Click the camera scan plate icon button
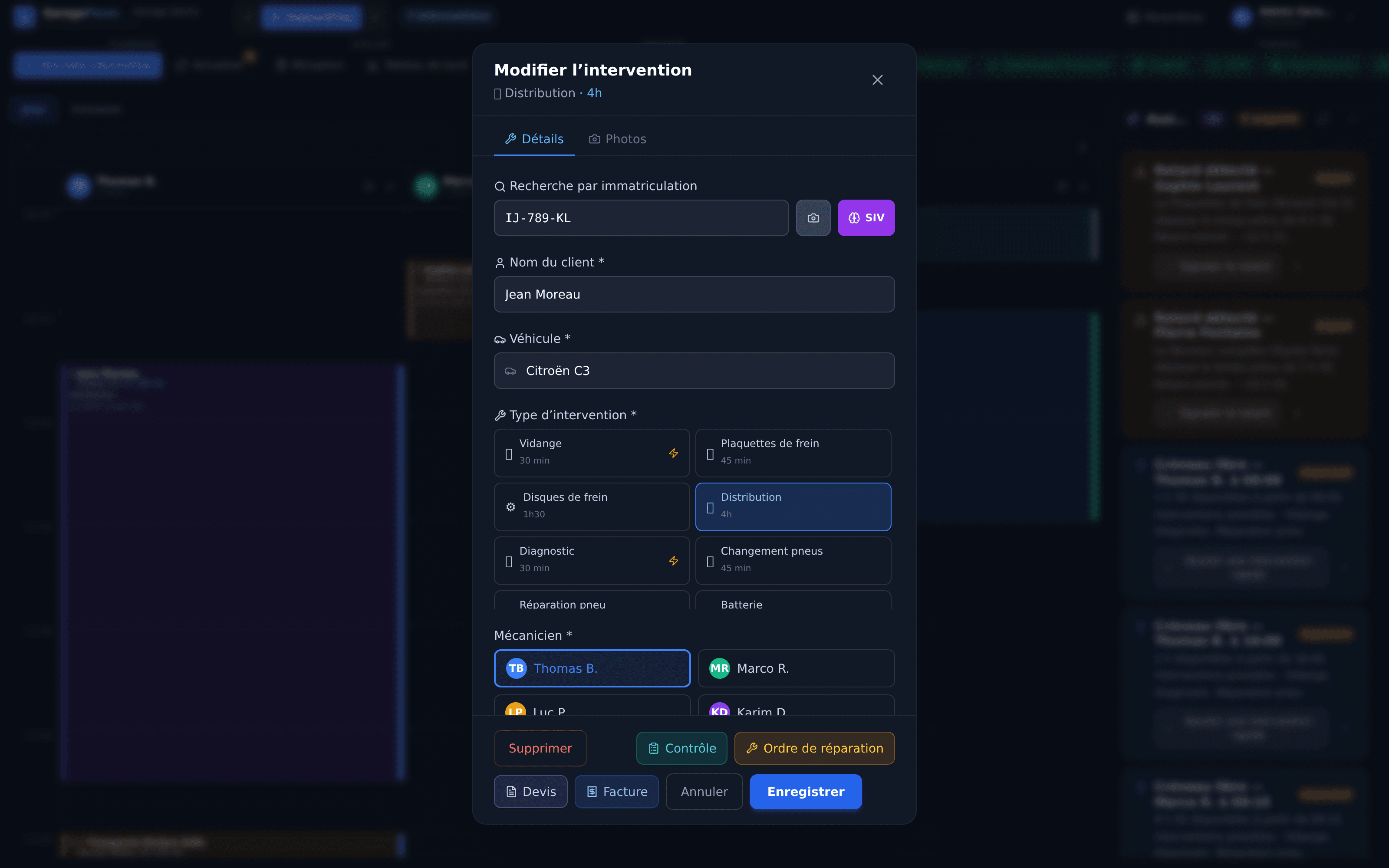The height and width of the screenshot is (868, 1389). click(x=813, y=217)
